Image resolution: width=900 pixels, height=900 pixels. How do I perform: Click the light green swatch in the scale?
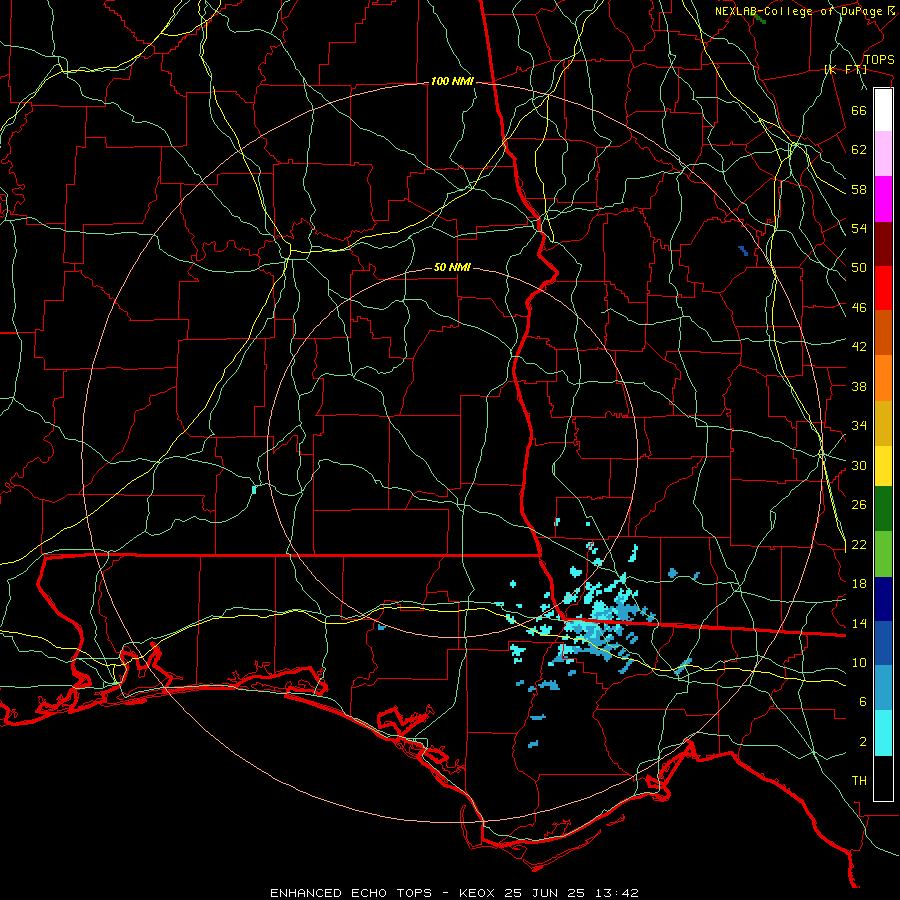tap(883, 553)
